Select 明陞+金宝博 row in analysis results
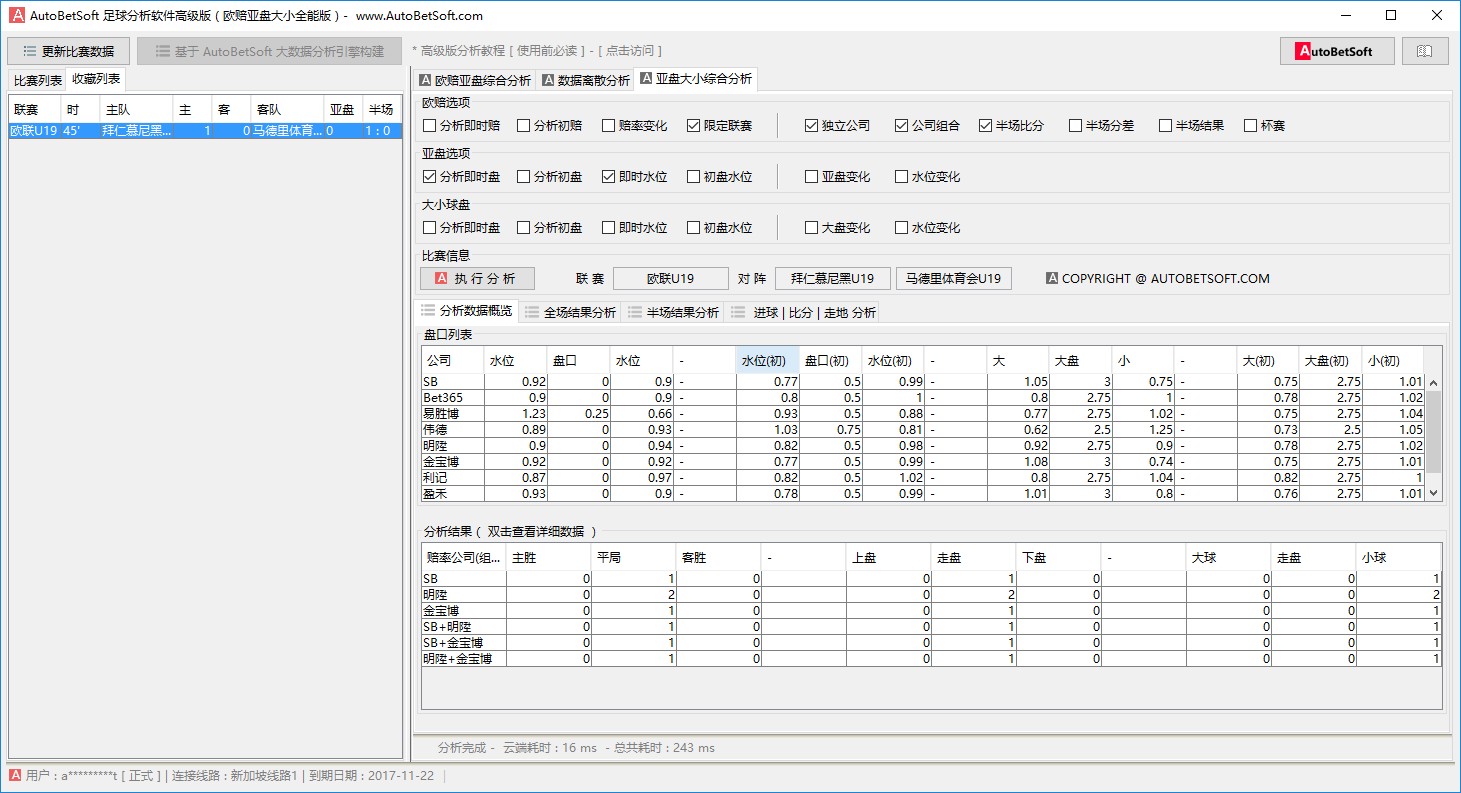The width and height of the screenshot is (1461, 793). coord(931,659)
